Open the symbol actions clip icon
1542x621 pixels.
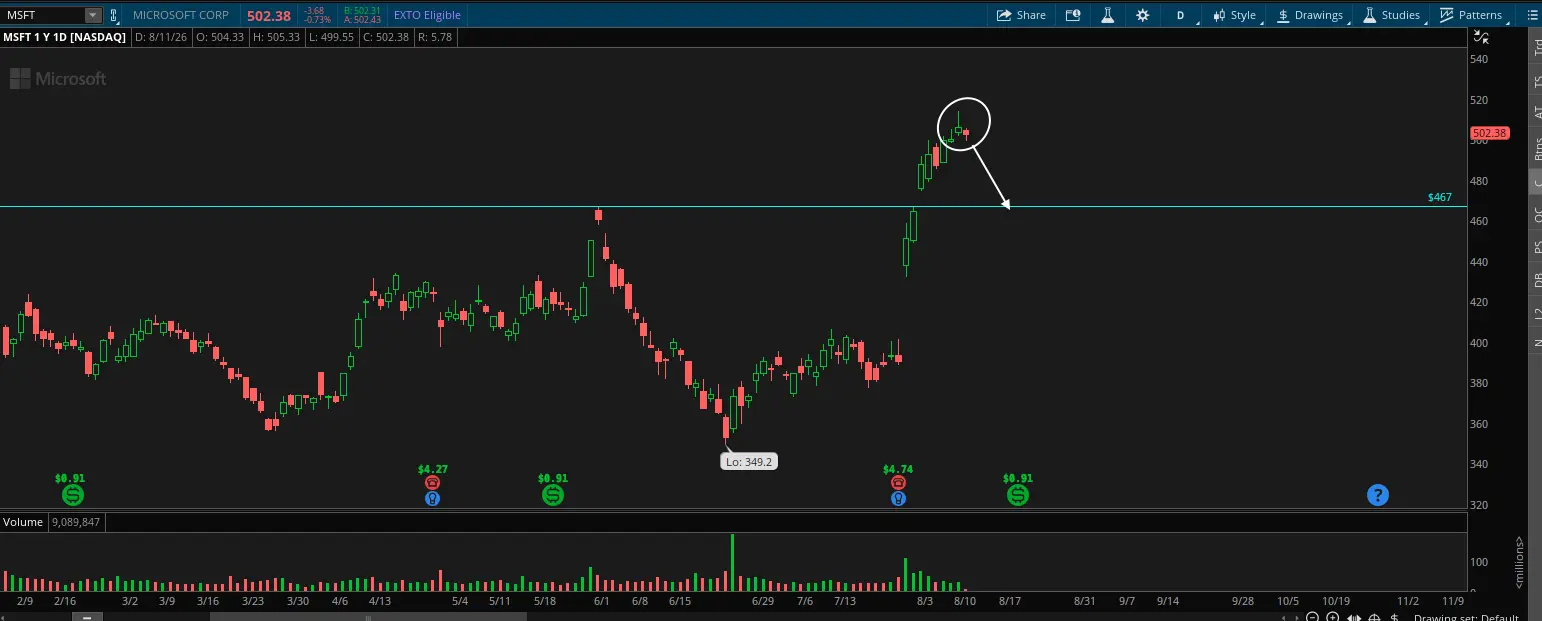pyautogui.click(x=113, y=15)
